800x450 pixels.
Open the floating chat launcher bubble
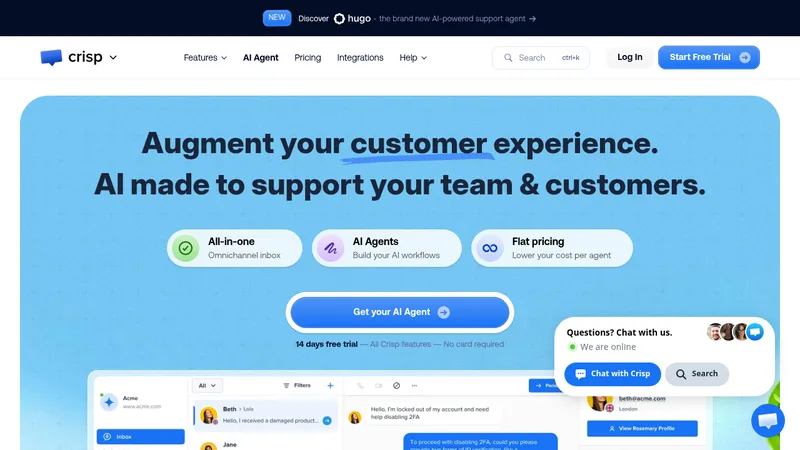click(x=768, y=420)
